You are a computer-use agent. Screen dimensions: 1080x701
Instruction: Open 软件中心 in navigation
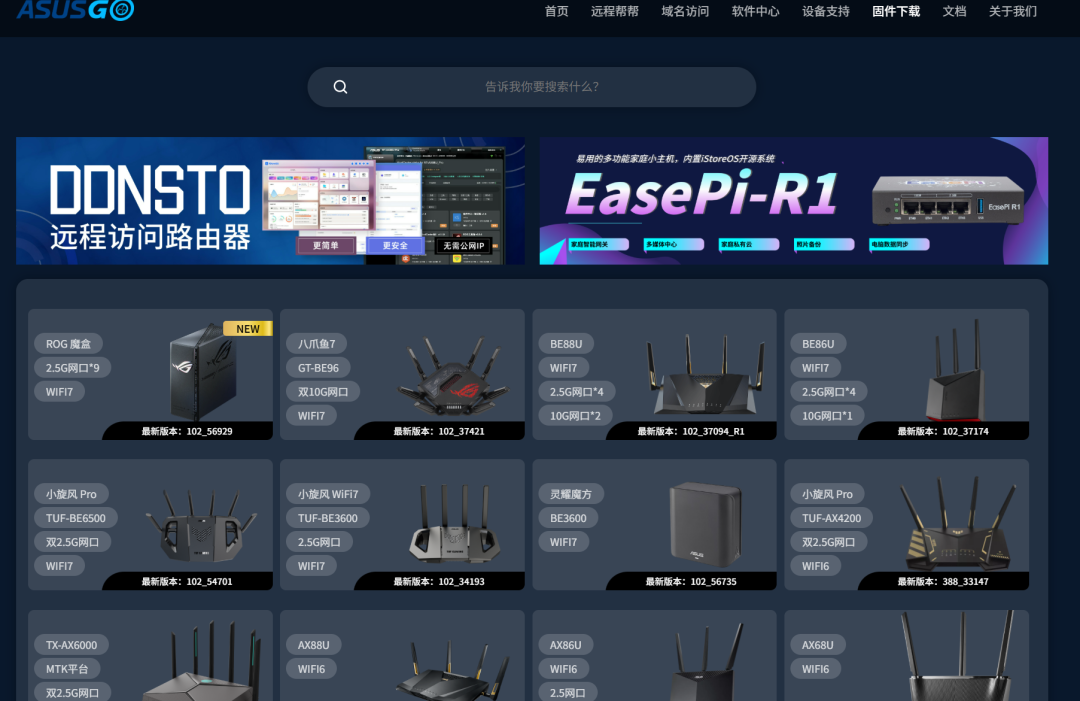coord(755,11)
